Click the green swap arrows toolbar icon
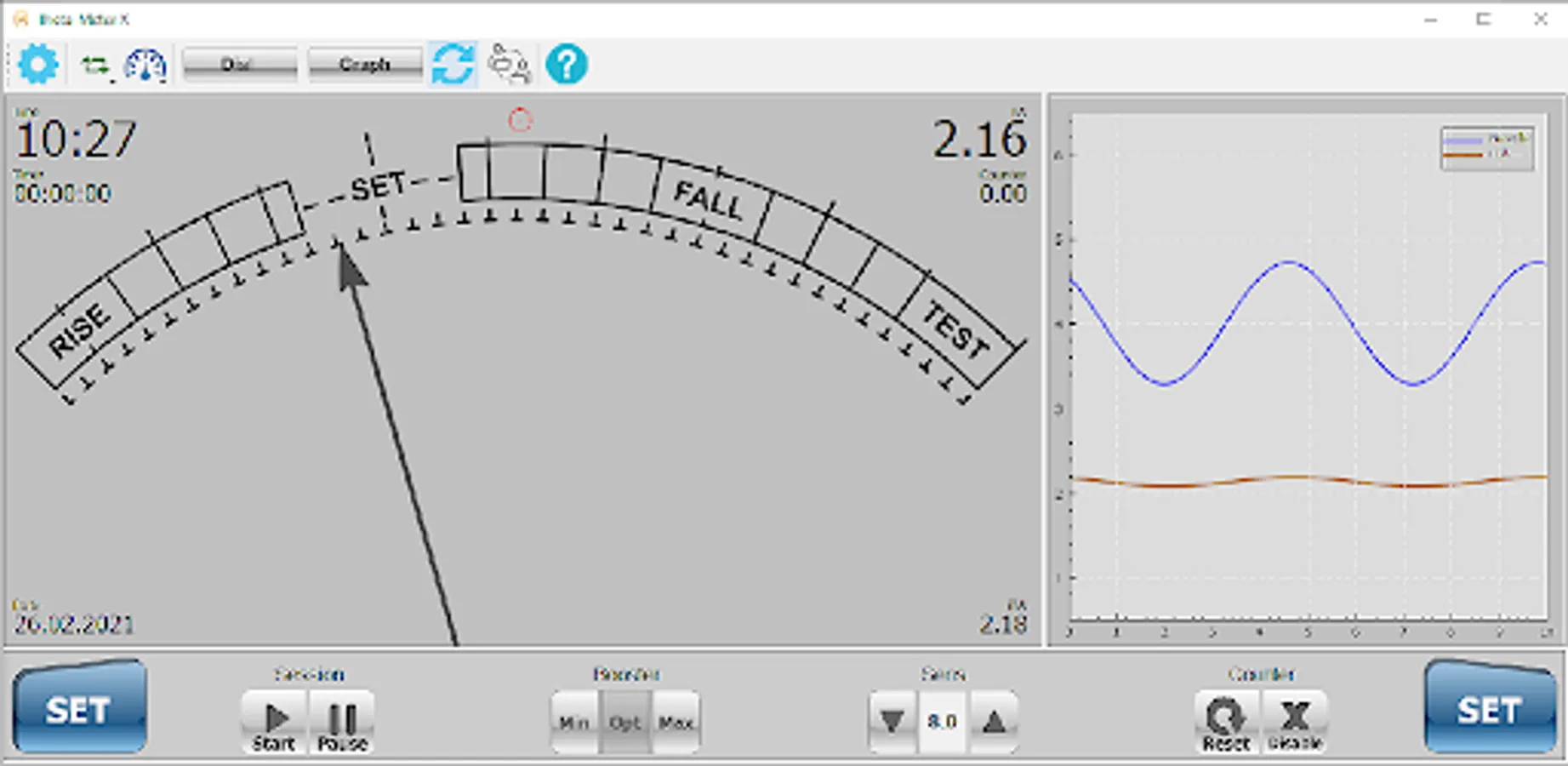The width and height of the screenshot is (1568, 766). tap(95, 66)
